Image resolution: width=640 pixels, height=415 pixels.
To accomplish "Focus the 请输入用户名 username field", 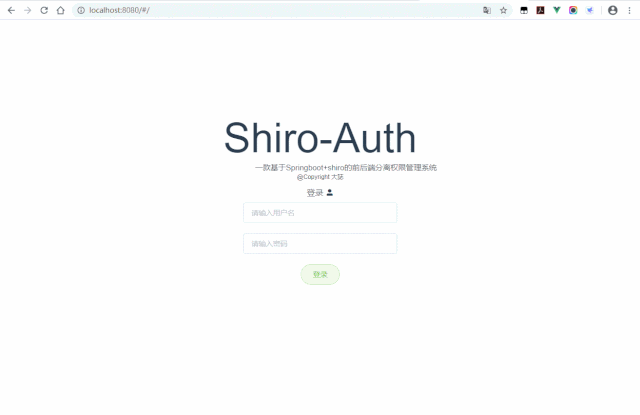I will [x=320, y=213].
